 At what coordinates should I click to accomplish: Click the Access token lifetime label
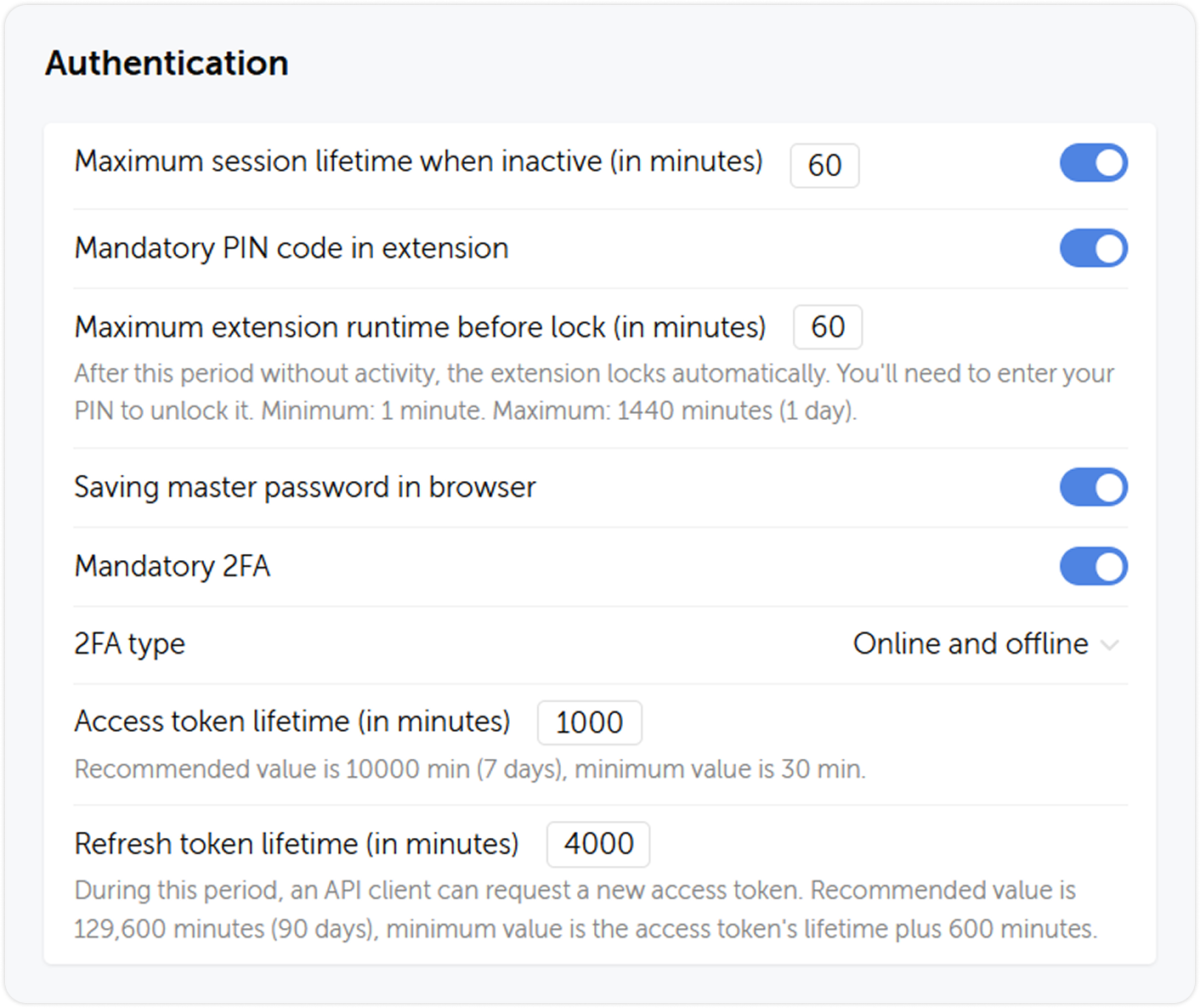click(292, 722)
